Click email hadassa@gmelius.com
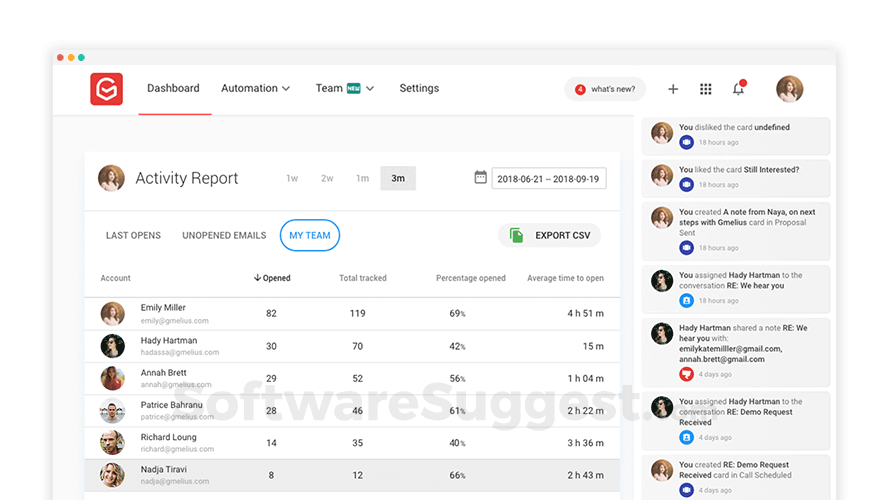The image size is (890, 500). tap(180, 352)
